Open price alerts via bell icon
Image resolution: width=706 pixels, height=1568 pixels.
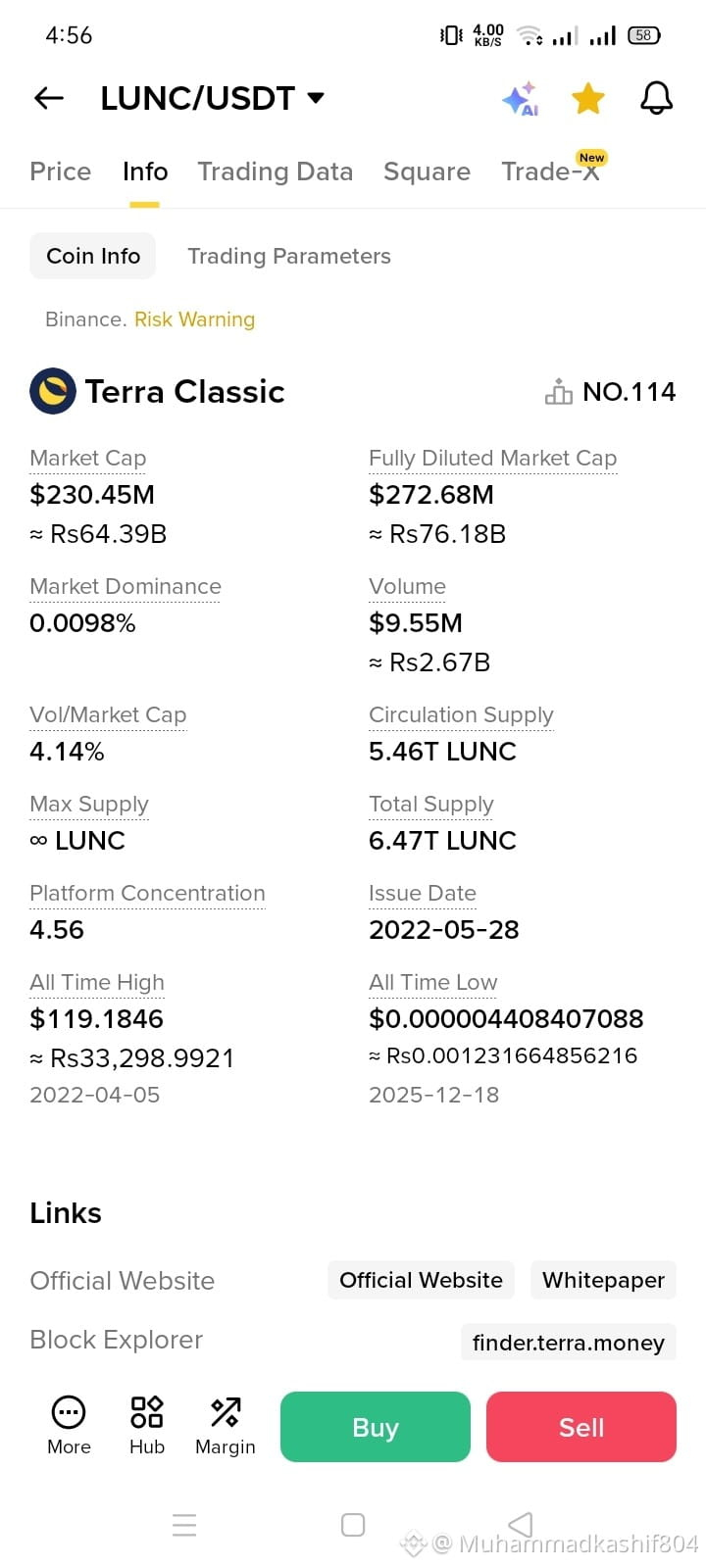[x=656, y=98]
